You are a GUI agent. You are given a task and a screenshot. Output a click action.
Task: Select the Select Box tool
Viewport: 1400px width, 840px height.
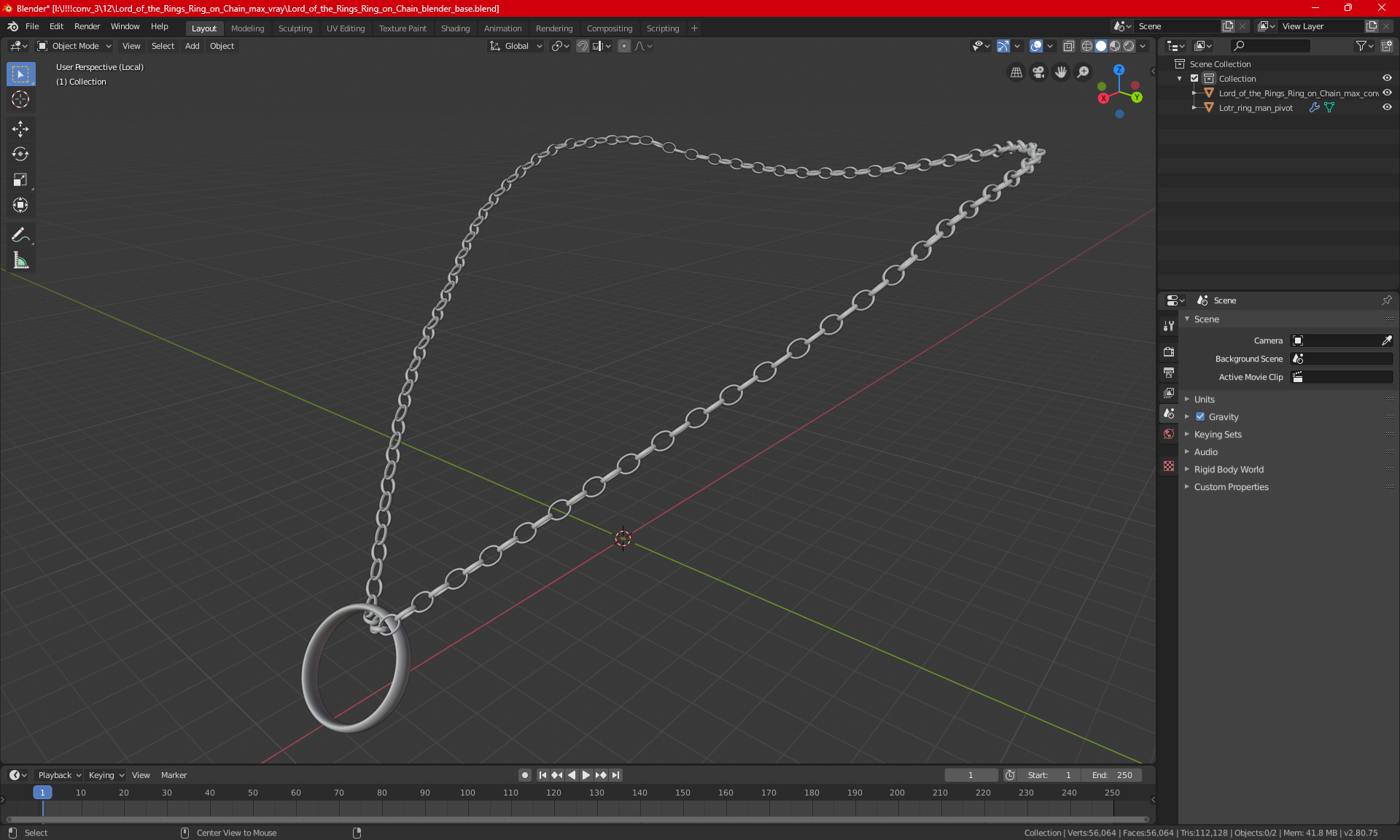(20, 74)
